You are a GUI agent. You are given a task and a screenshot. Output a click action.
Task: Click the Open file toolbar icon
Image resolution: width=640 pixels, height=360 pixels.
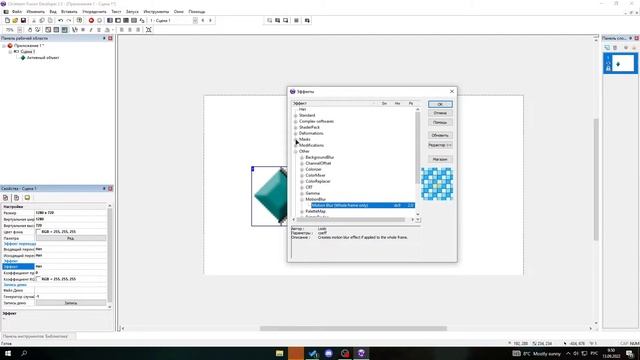15,20
